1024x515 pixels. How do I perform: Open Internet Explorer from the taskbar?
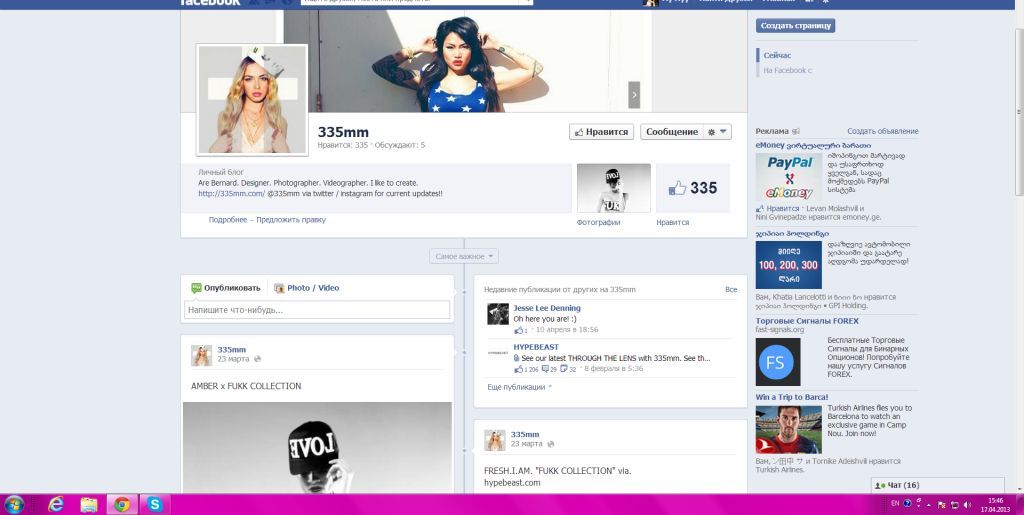pyautogui.click(x=56, y=505)
